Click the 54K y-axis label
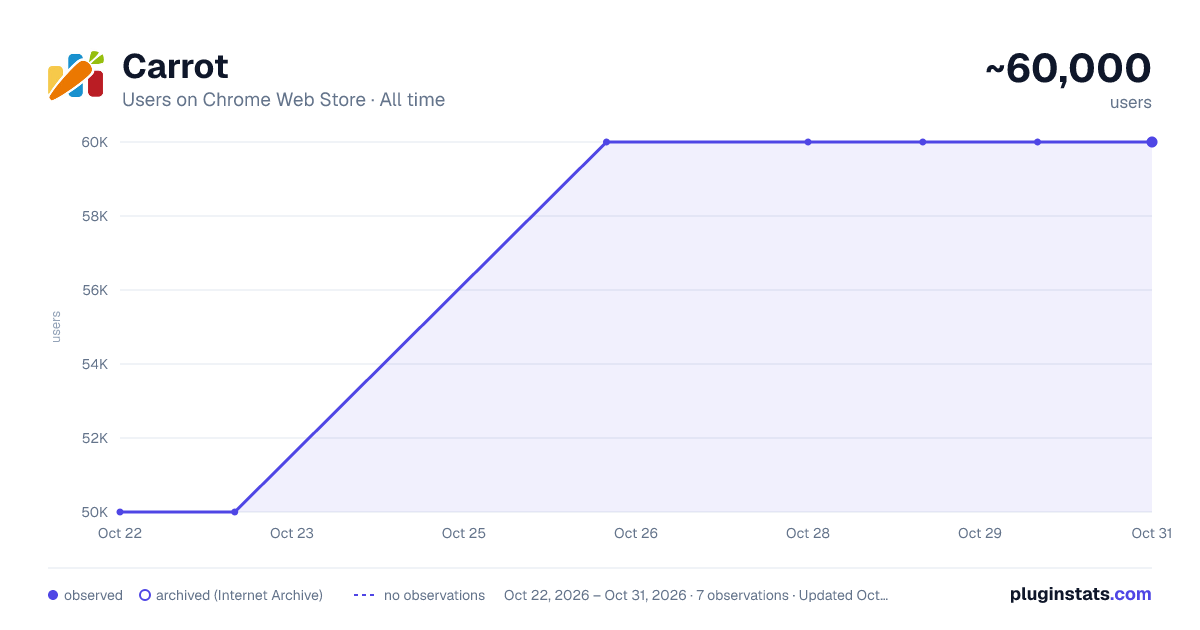 95,364
